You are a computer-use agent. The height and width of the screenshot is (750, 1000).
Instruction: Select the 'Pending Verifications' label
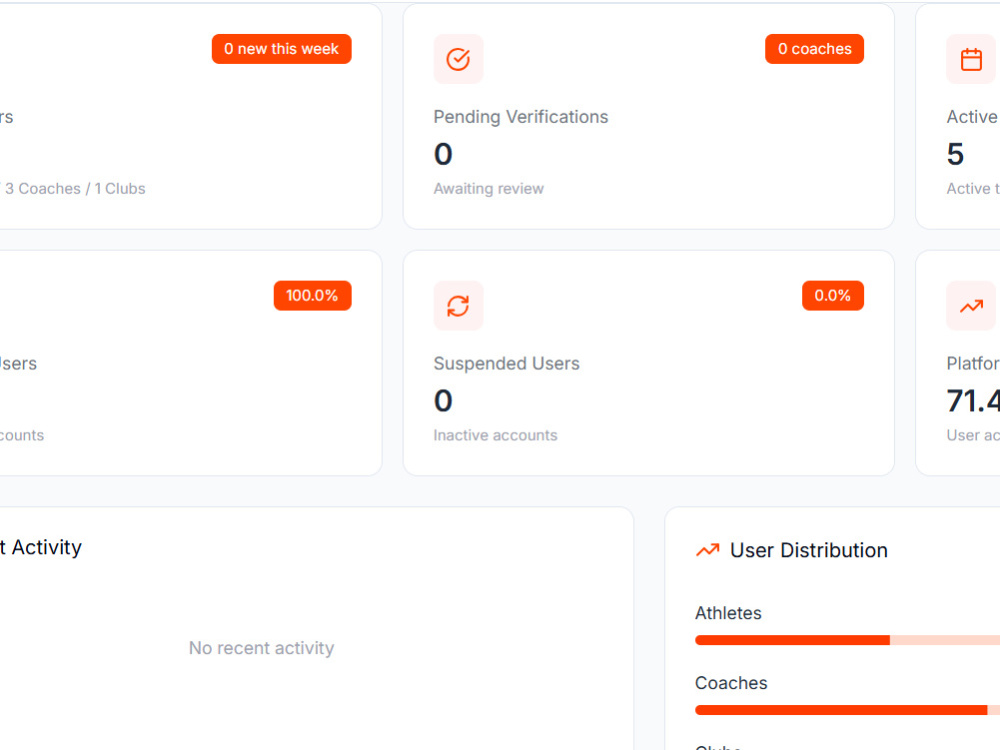click(x=521, y=117)
